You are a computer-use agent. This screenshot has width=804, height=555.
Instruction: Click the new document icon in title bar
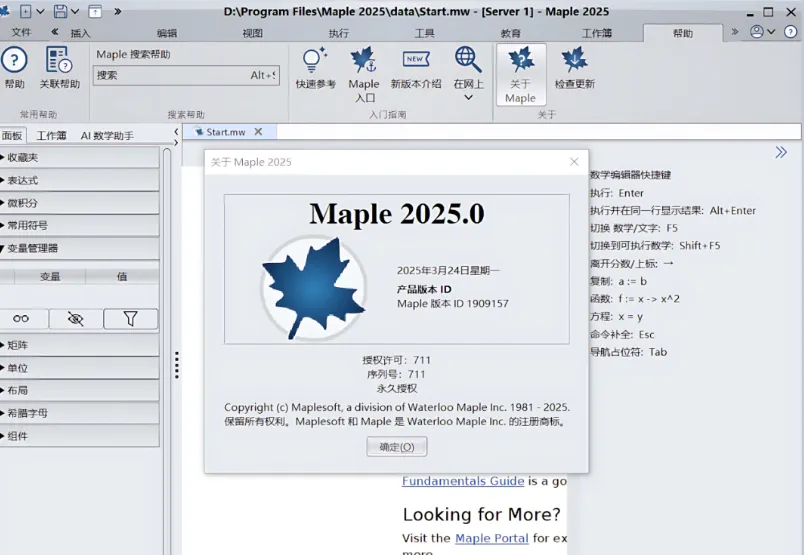25,11
